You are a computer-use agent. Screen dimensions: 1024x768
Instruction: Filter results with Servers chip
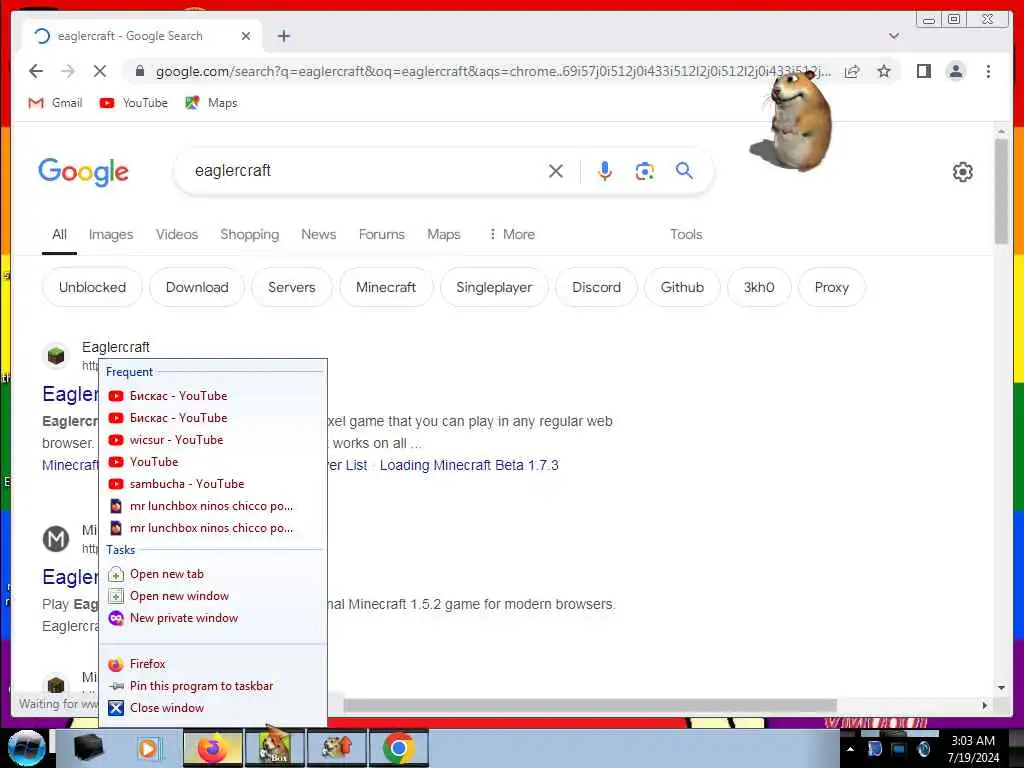coord(292,287)
